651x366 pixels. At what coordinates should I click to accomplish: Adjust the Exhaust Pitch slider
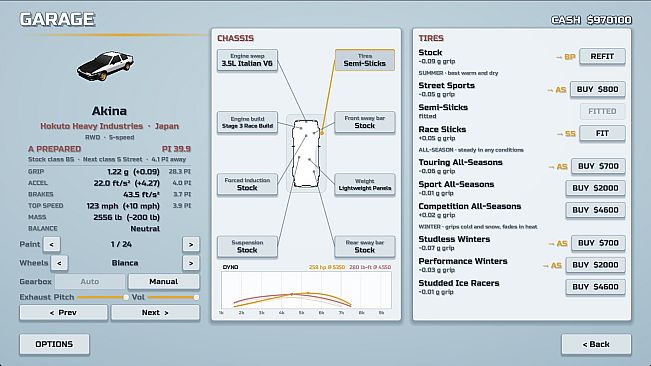pos(102,297)
